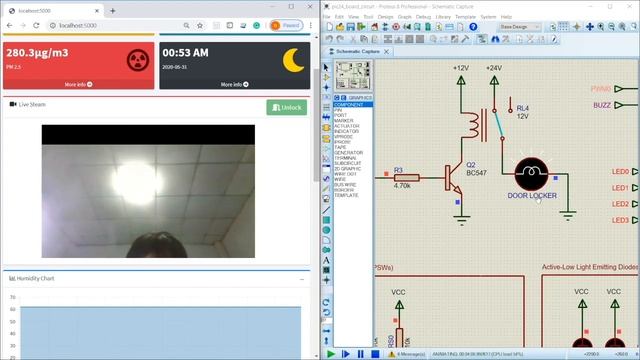The width and height of the screenshot is (640, 360).
Task: Run the simulation with Play button
Action: tap(331, 354)
